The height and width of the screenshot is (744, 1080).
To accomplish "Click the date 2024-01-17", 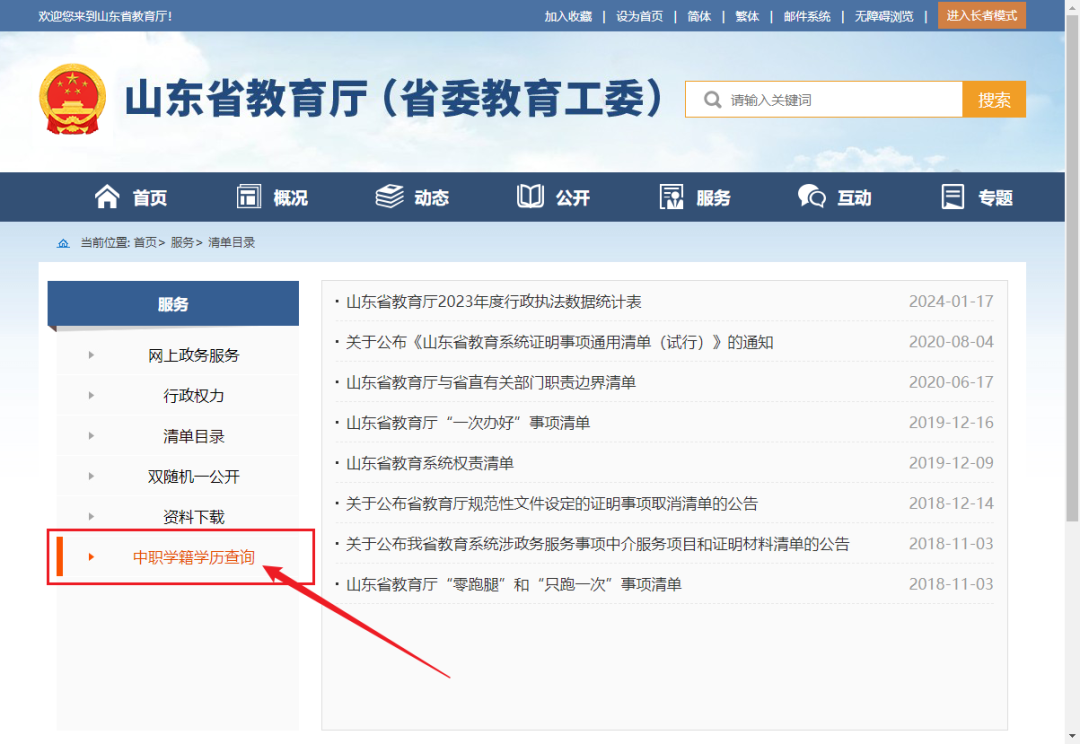I will [951, 301].
